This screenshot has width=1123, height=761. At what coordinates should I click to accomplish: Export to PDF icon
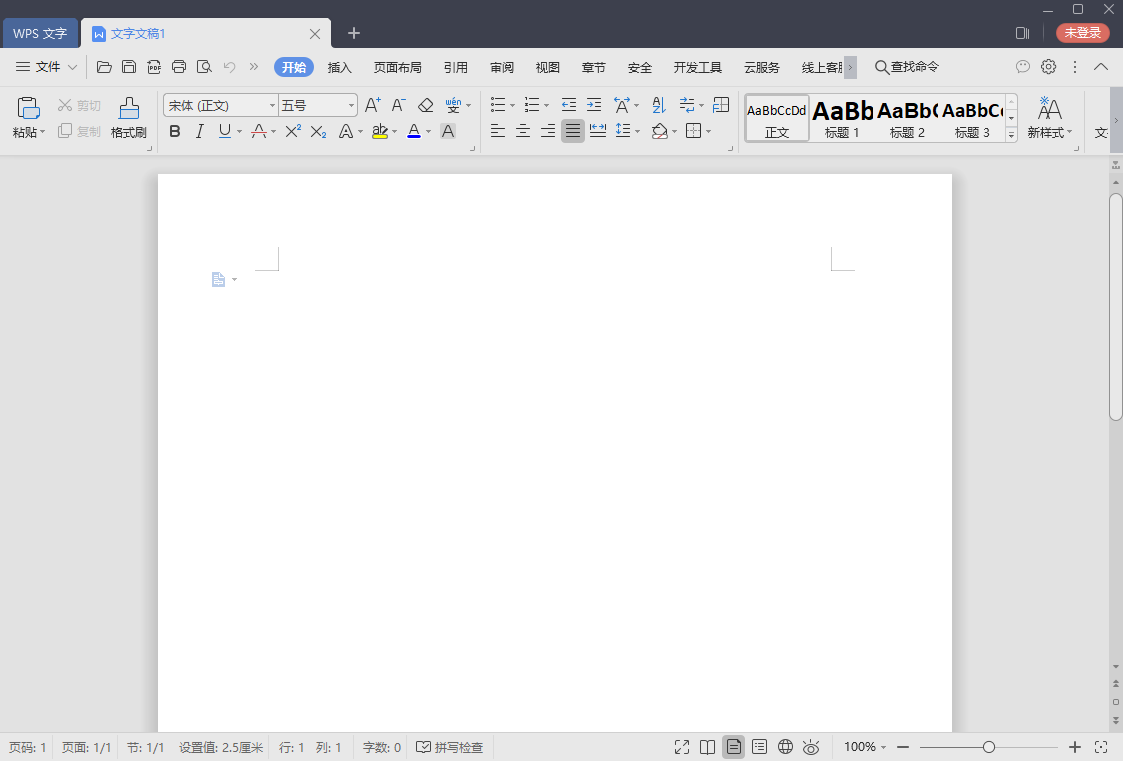tap(154, 67)
